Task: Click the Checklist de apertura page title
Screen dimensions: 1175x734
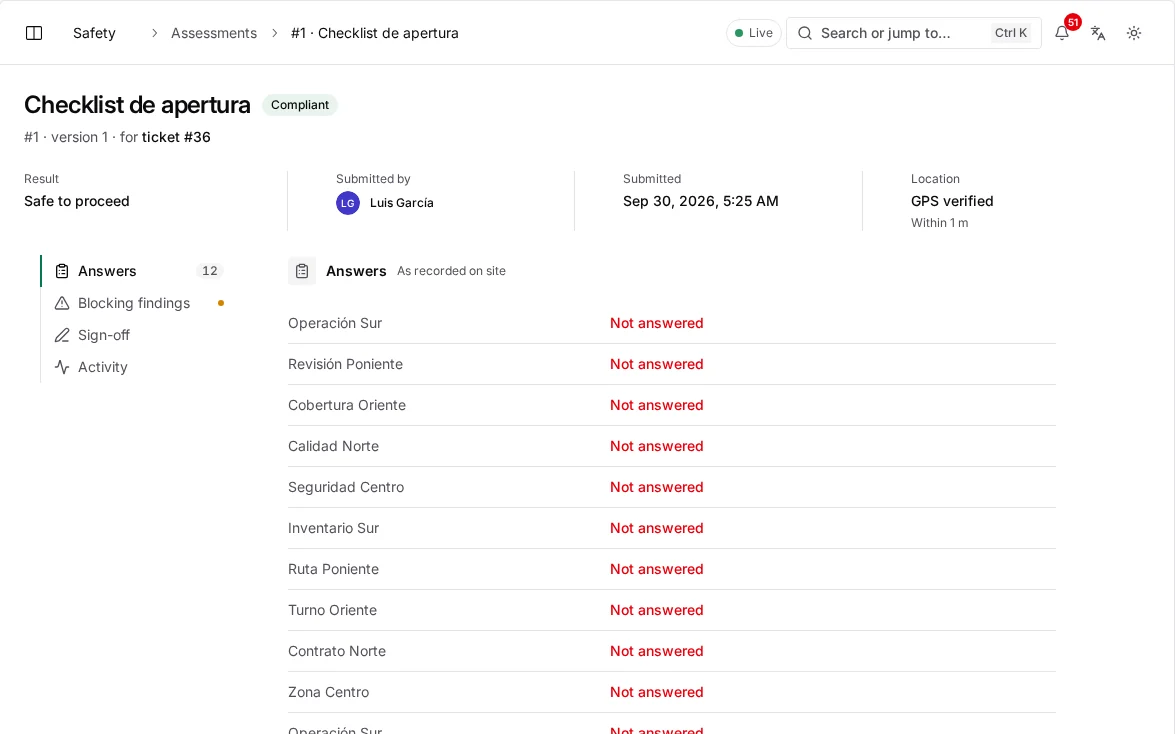Action: click(137, 105)
